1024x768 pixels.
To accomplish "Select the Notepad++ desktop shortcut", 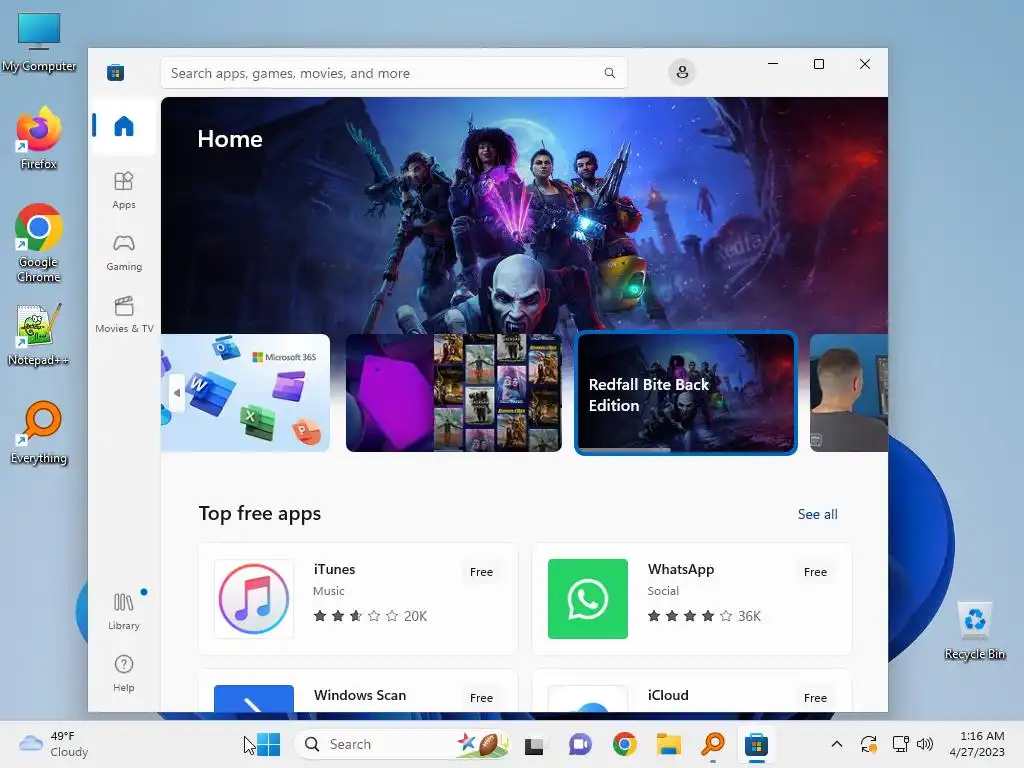I will click(x=39, y=334).
